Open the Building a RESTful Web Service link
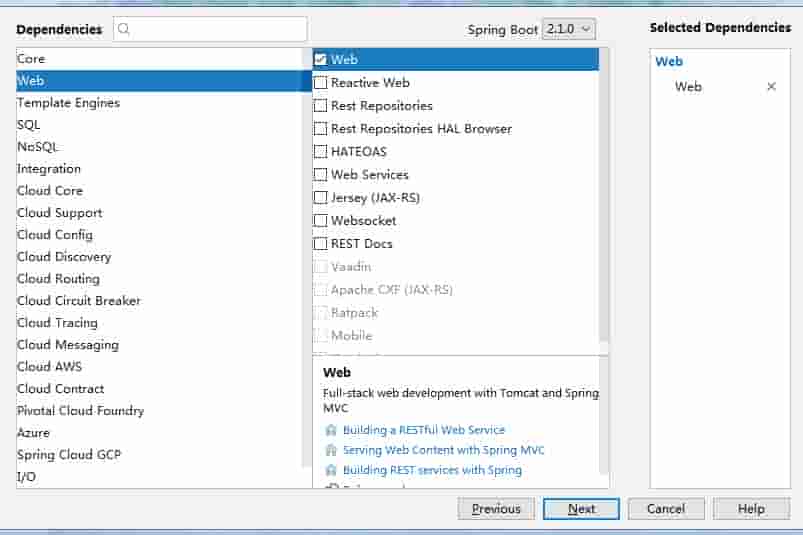Image resolution: width=803 pixels, height=535 pixels. tap(424, 430)
